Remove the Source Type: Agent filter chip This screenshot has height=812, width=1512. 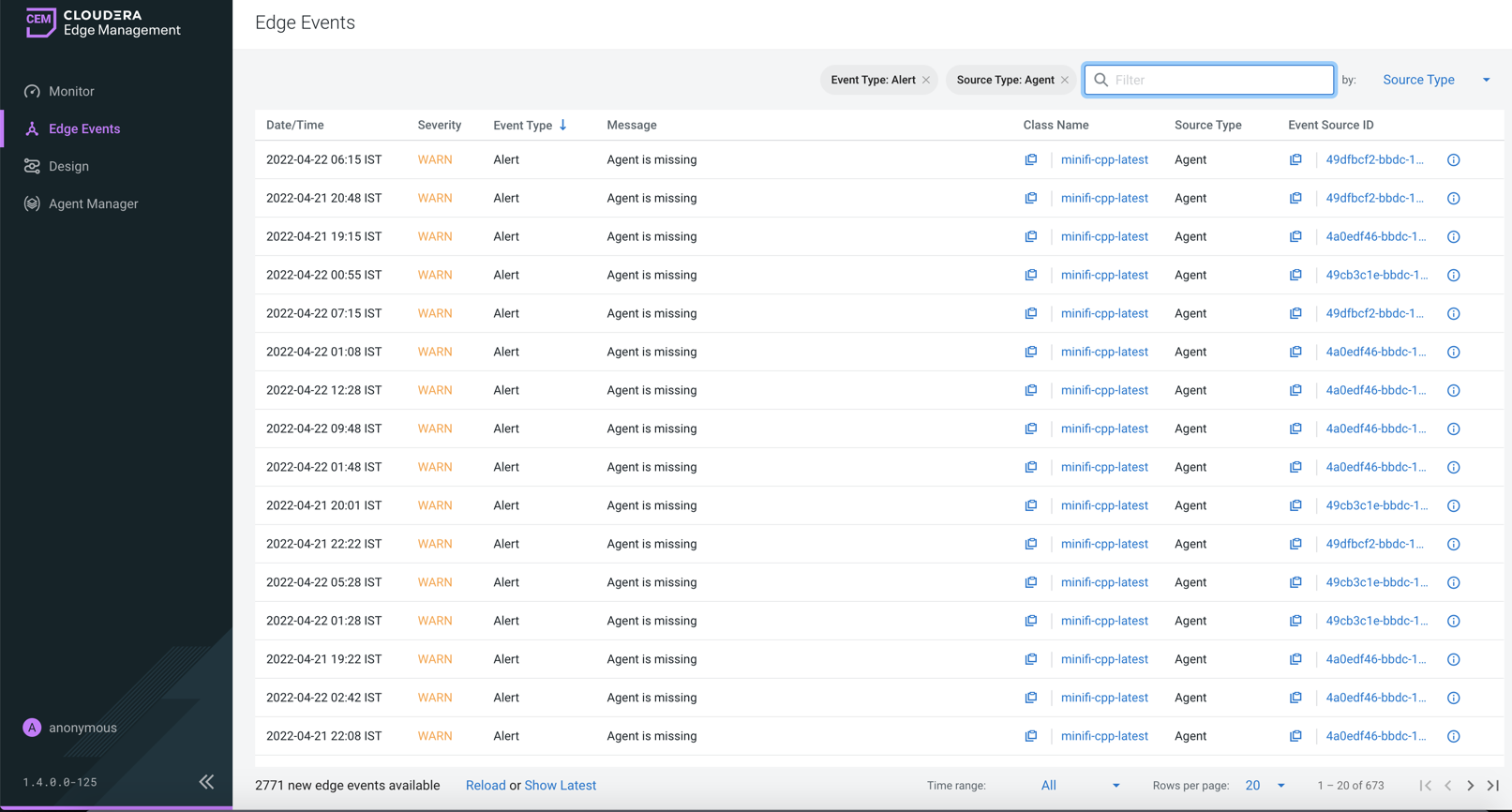pyautogui.click(x=1065, y=81)
